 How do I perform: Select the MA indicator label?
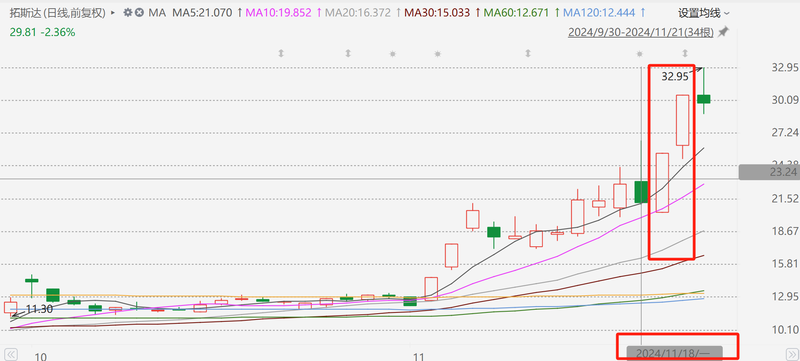[157, 13]
